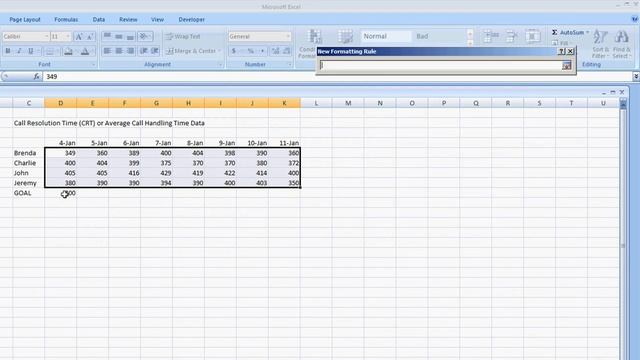Viewport: 640px width, 360px height.
Task: Click the 'Charlie' name cell
Action: tap(29, 163)
